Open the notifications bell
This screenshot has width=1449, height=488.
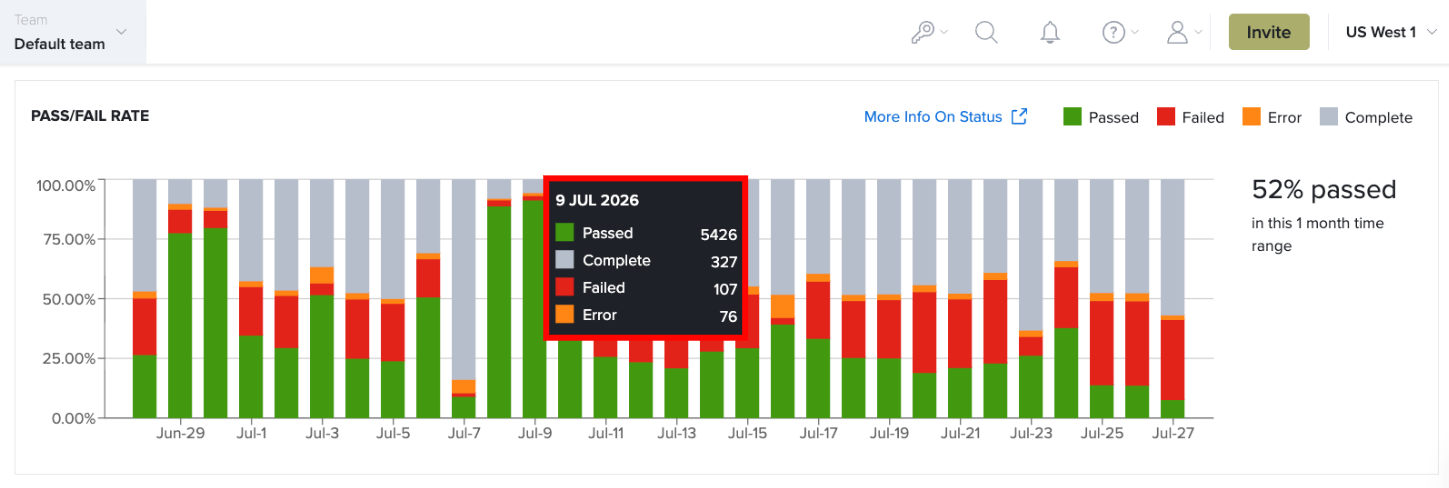[x=1049, y=32]
